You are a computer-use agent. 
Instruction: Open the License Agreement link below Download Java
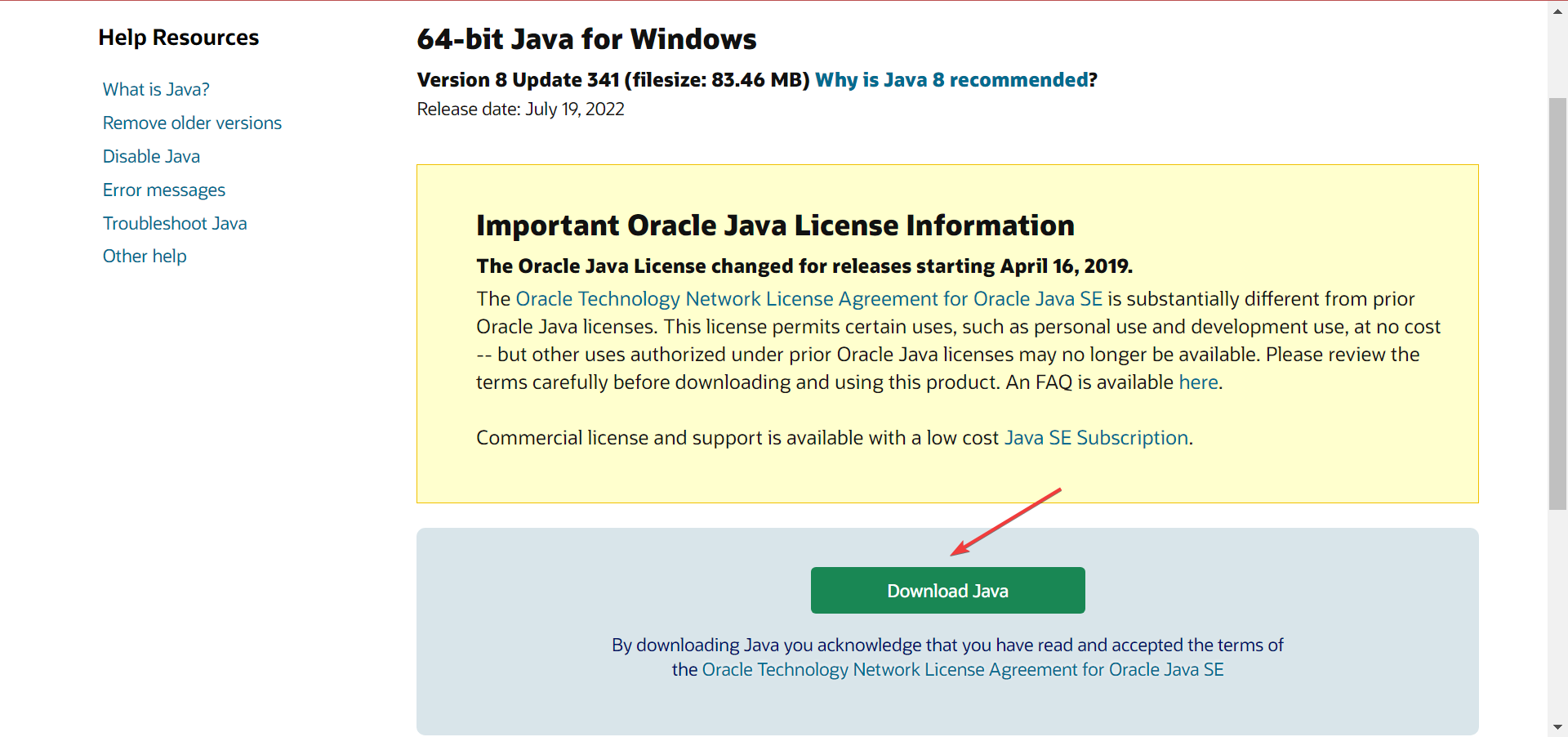coord(962,670)
